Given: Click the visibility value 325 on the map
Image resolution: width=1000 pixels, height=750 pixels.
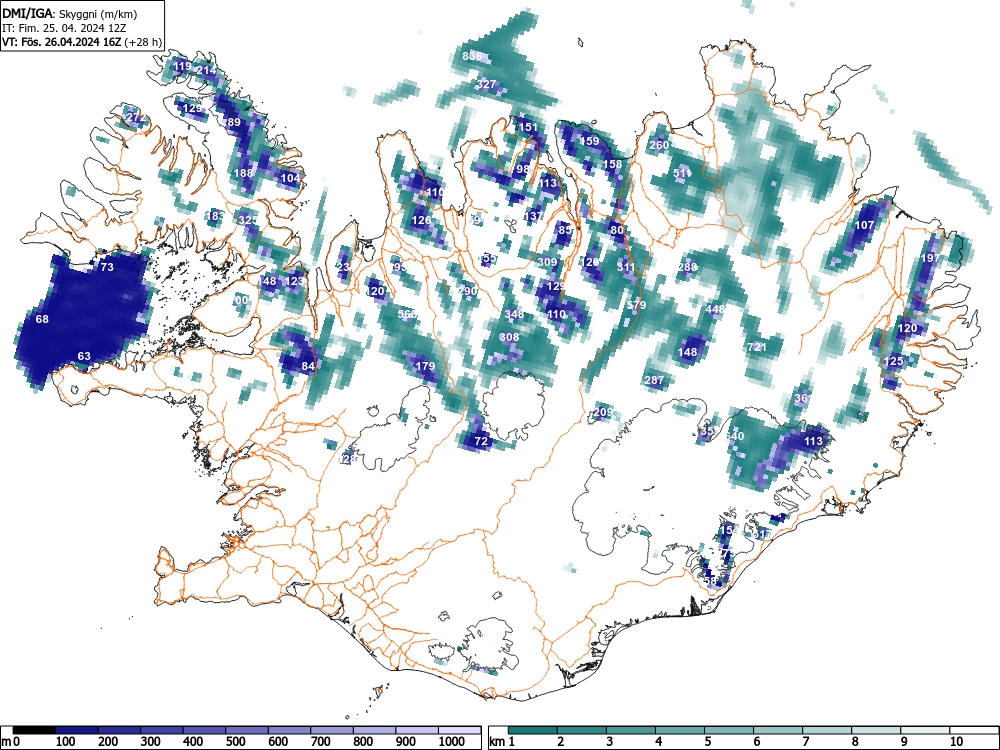Looking at the screenshot, I should [247, 220].
